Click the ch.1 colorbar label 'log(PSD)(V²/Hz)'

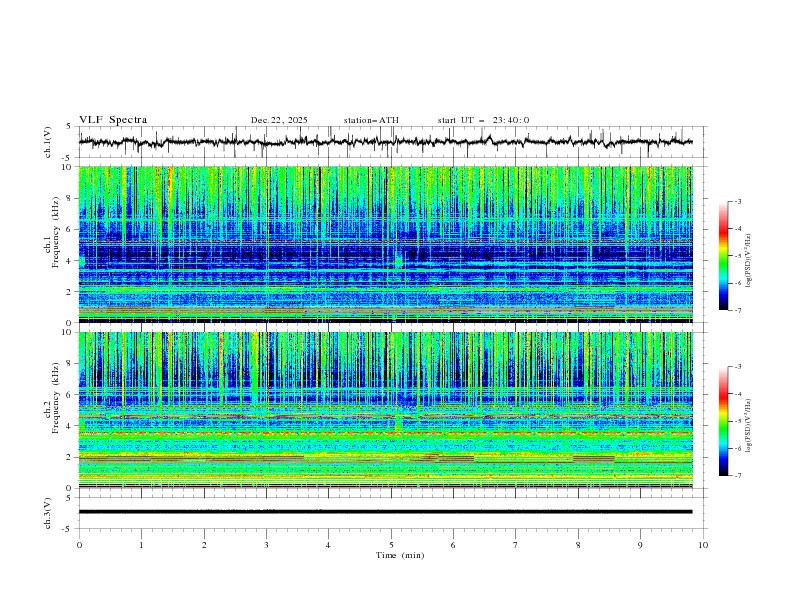point(748,261)
